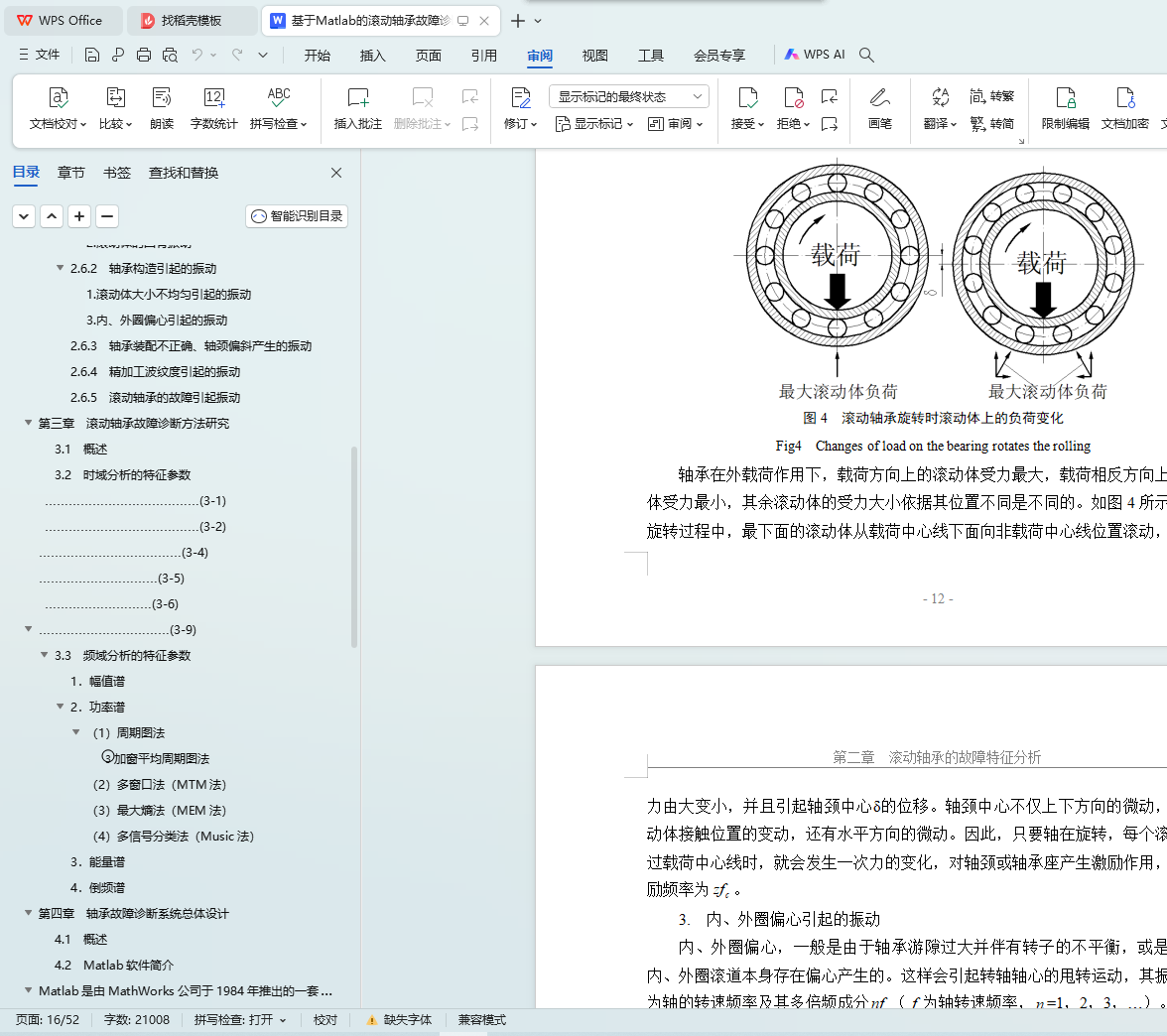Viewport: 1167px width, 1036px height.
Task: Collapse 第三章 滚动轴承故障诊断方法研究 node
Action: point(28,423)
